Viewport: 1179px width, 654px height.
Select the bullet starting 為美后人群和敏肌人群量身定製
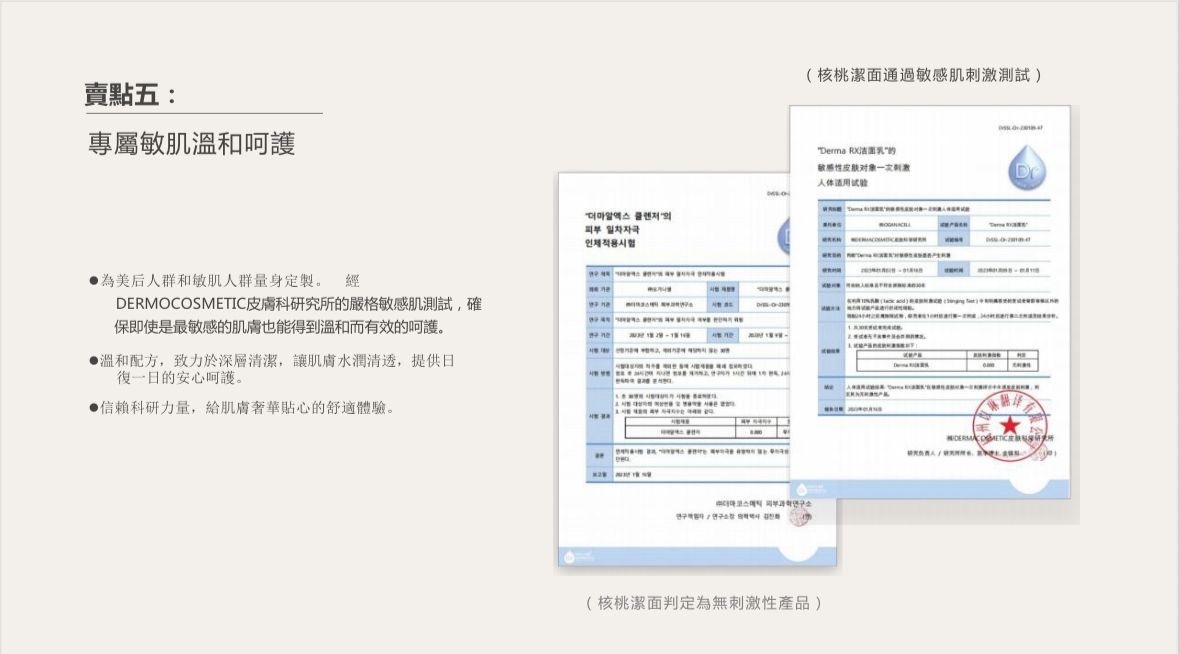click(x=225, y=281)
